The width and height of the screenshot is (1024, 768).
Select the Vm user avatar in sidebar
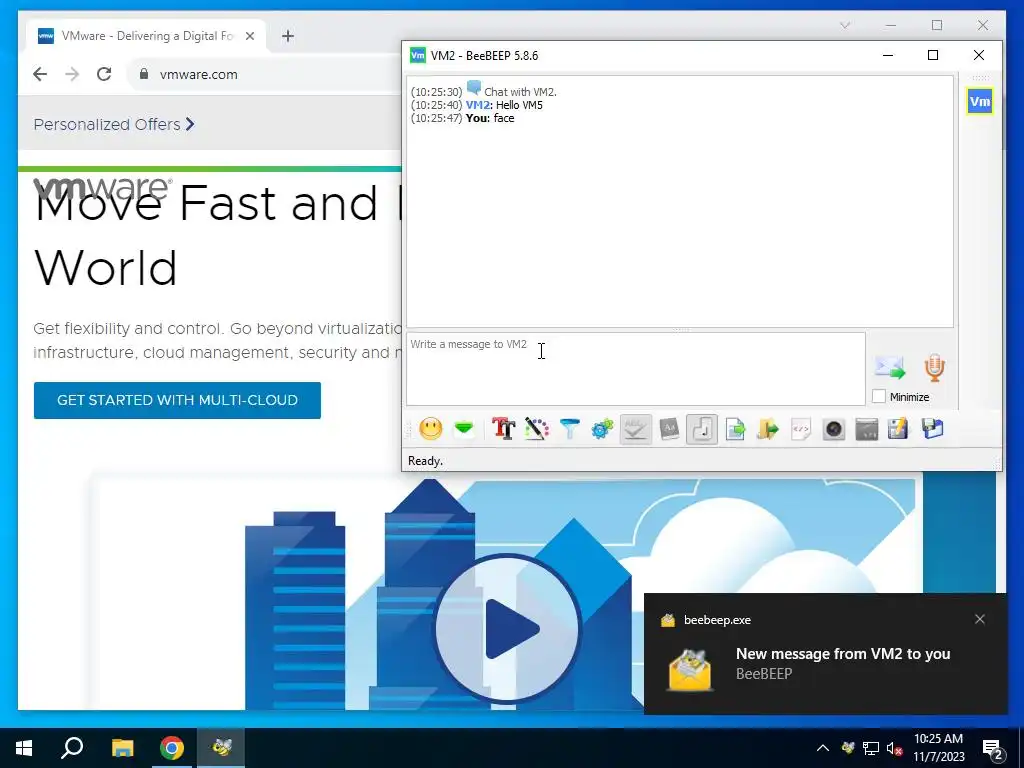(980, 101)
